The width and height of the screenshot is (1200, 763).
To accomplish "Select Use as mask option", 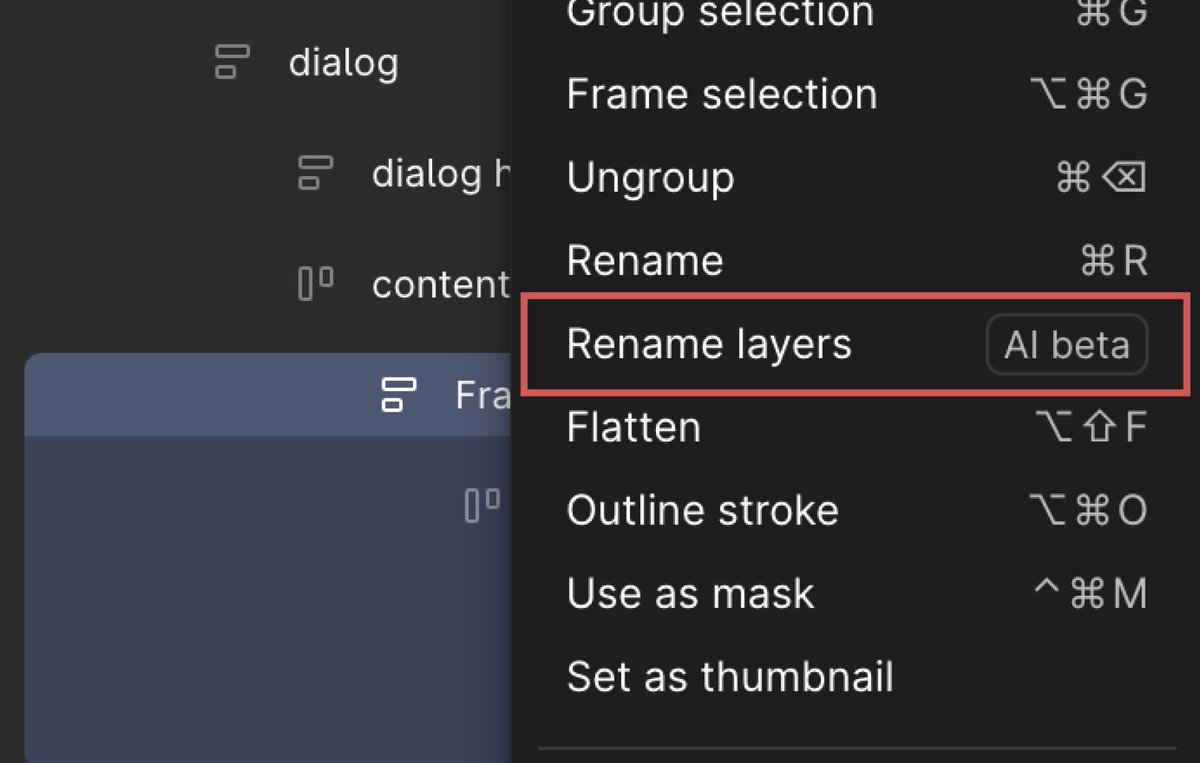I will click(x=856, y=593).
